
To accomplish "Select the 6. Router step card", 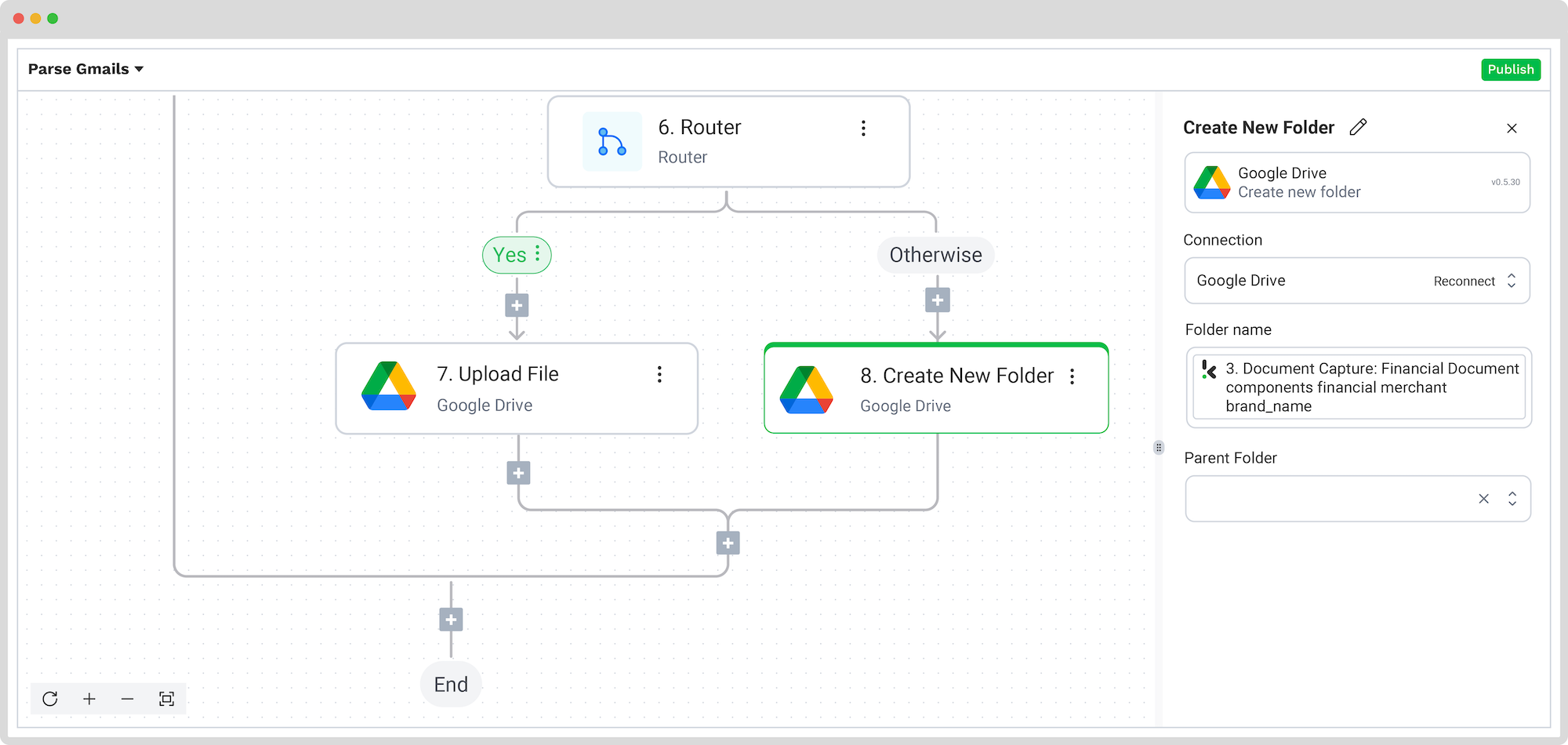I will 728,142.
